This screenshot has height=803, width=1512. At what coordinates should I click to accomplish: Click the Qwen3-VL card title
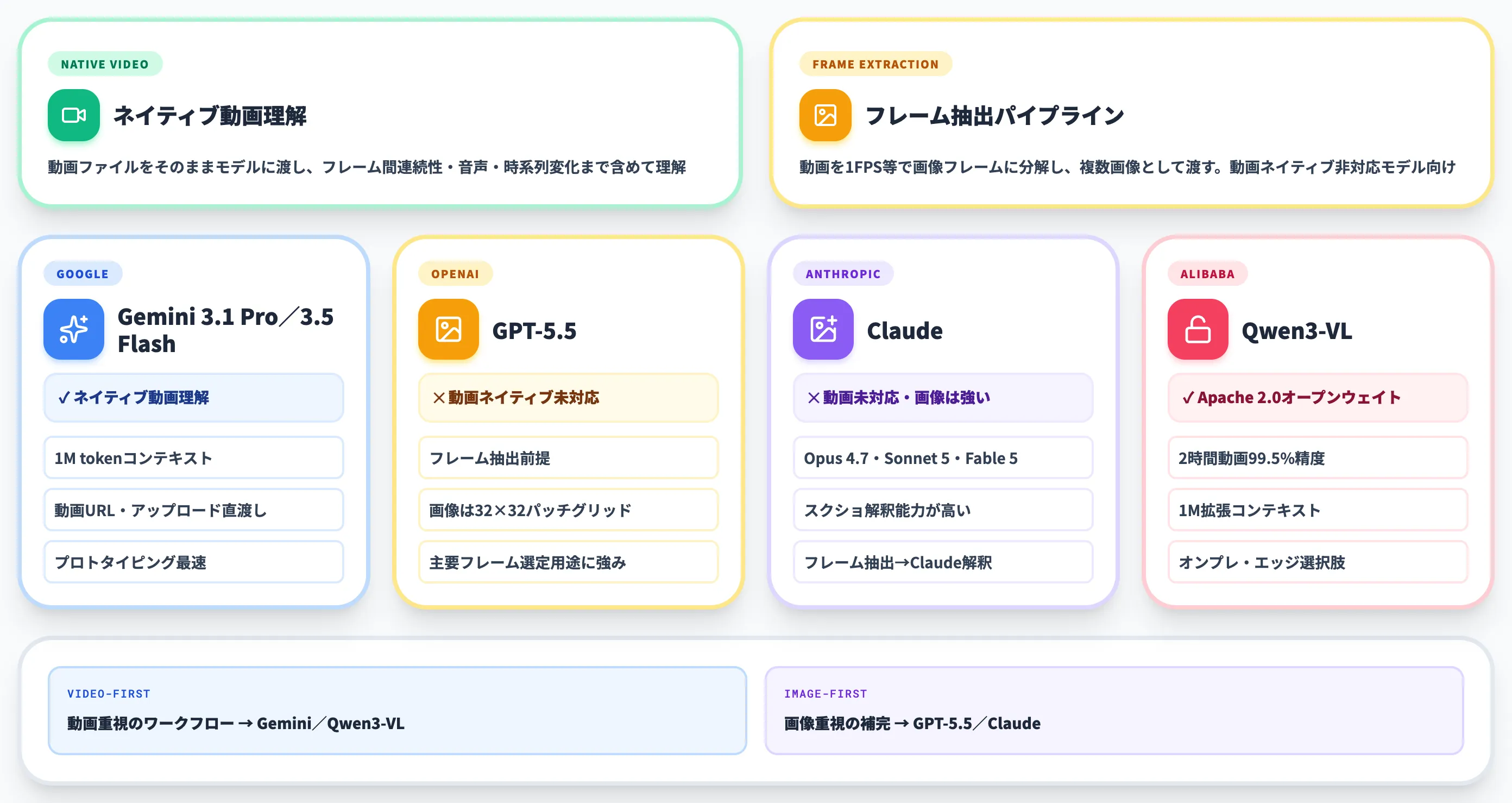point(1296,330)
